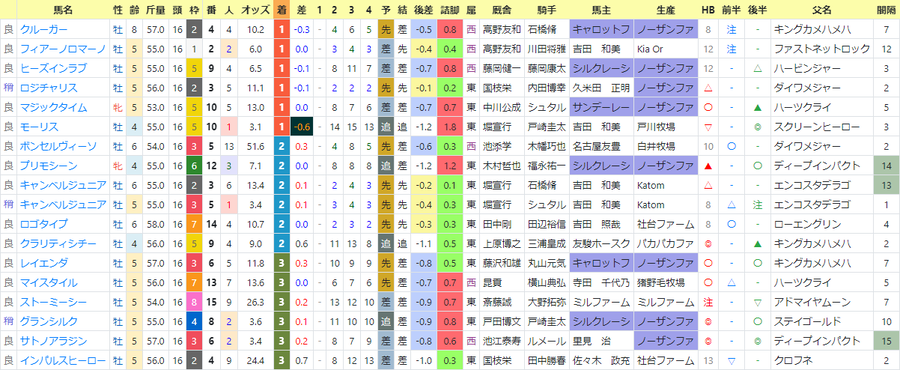Screen dimensions: 900x370
Task: Click the 騎手 column header
Action: 547,10
